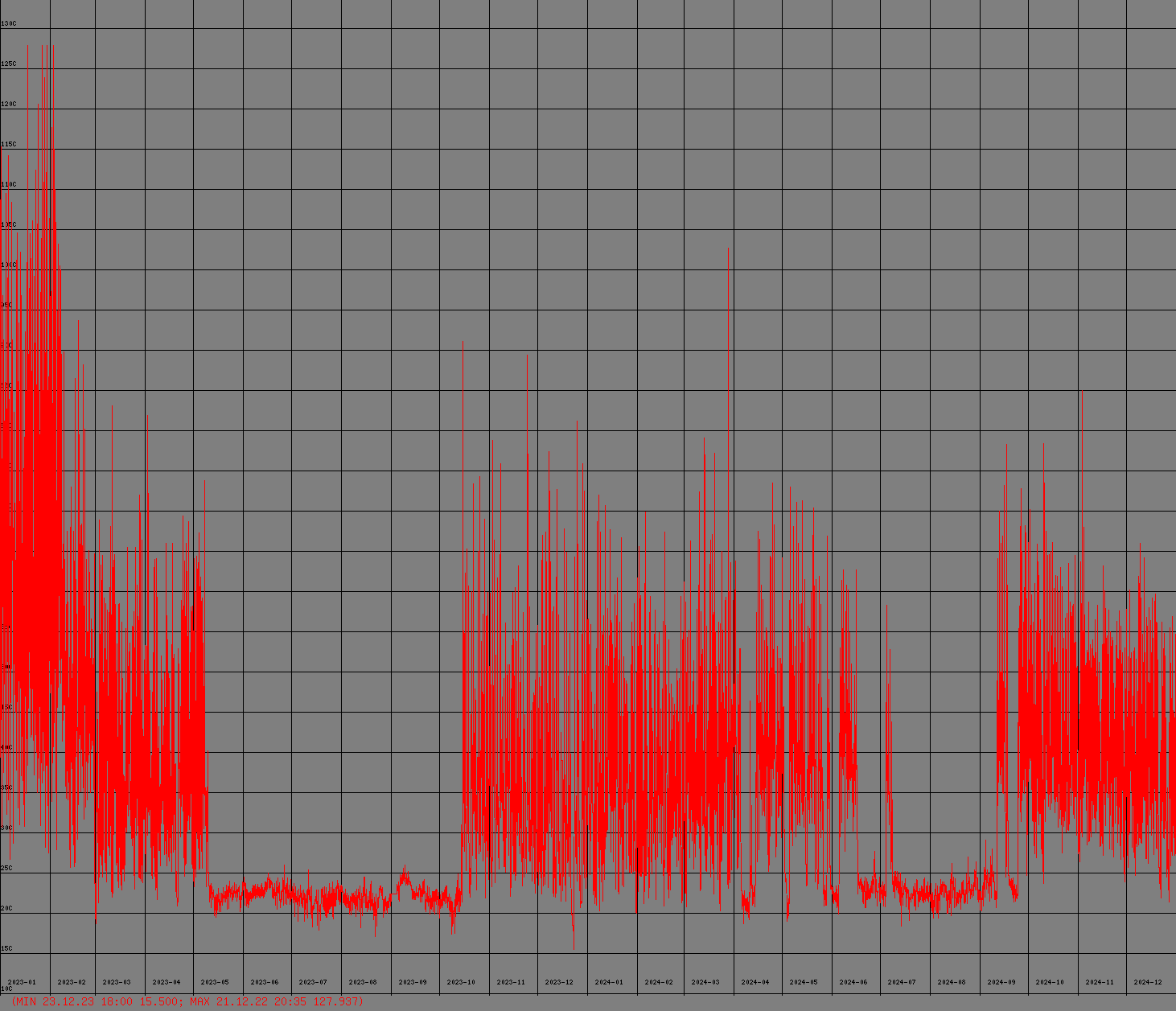Click the 2024-07 month label
The width and height of the screenshot is (1176, 1011).
902,982
